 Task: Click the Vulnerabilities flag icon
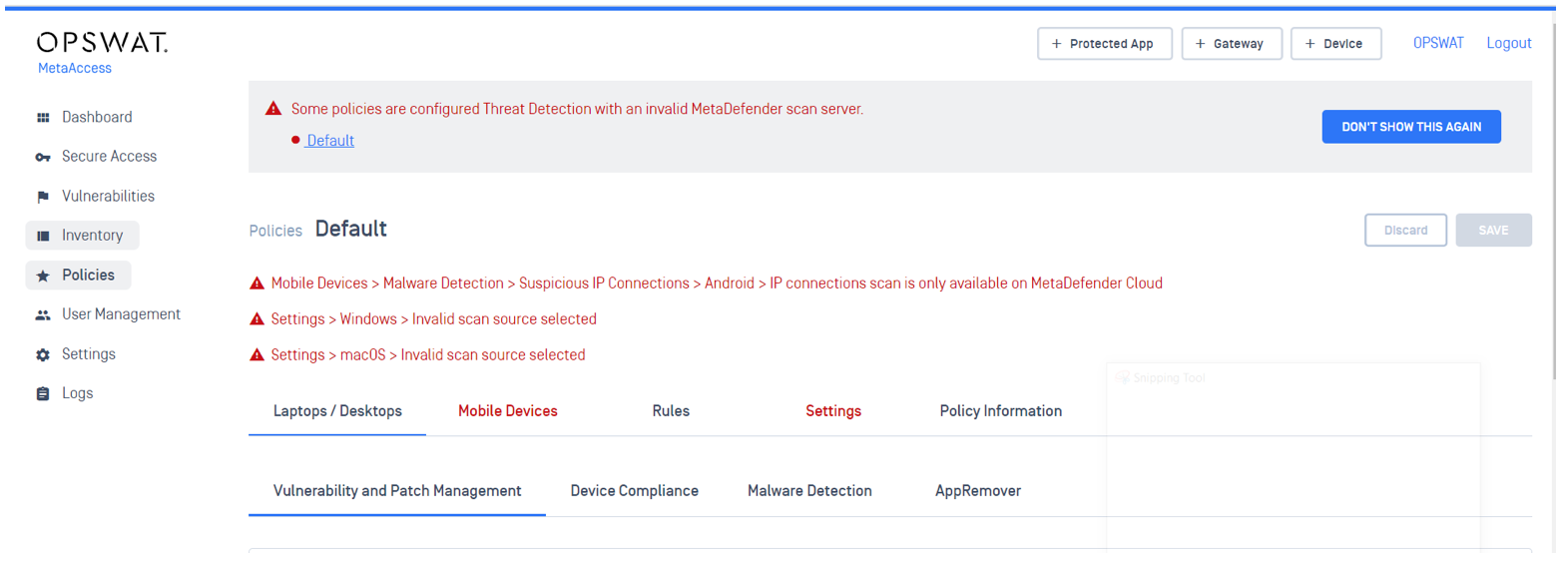43,197
